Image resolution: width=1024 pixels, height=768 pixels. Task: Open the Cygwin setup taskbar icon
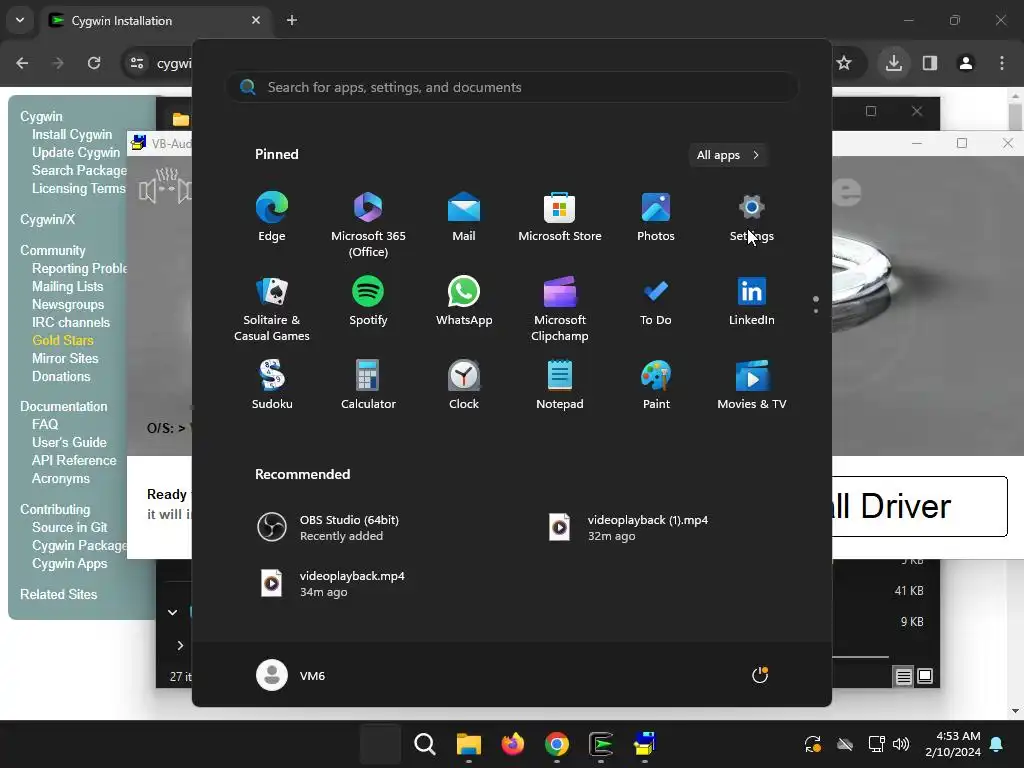(600, 744)
